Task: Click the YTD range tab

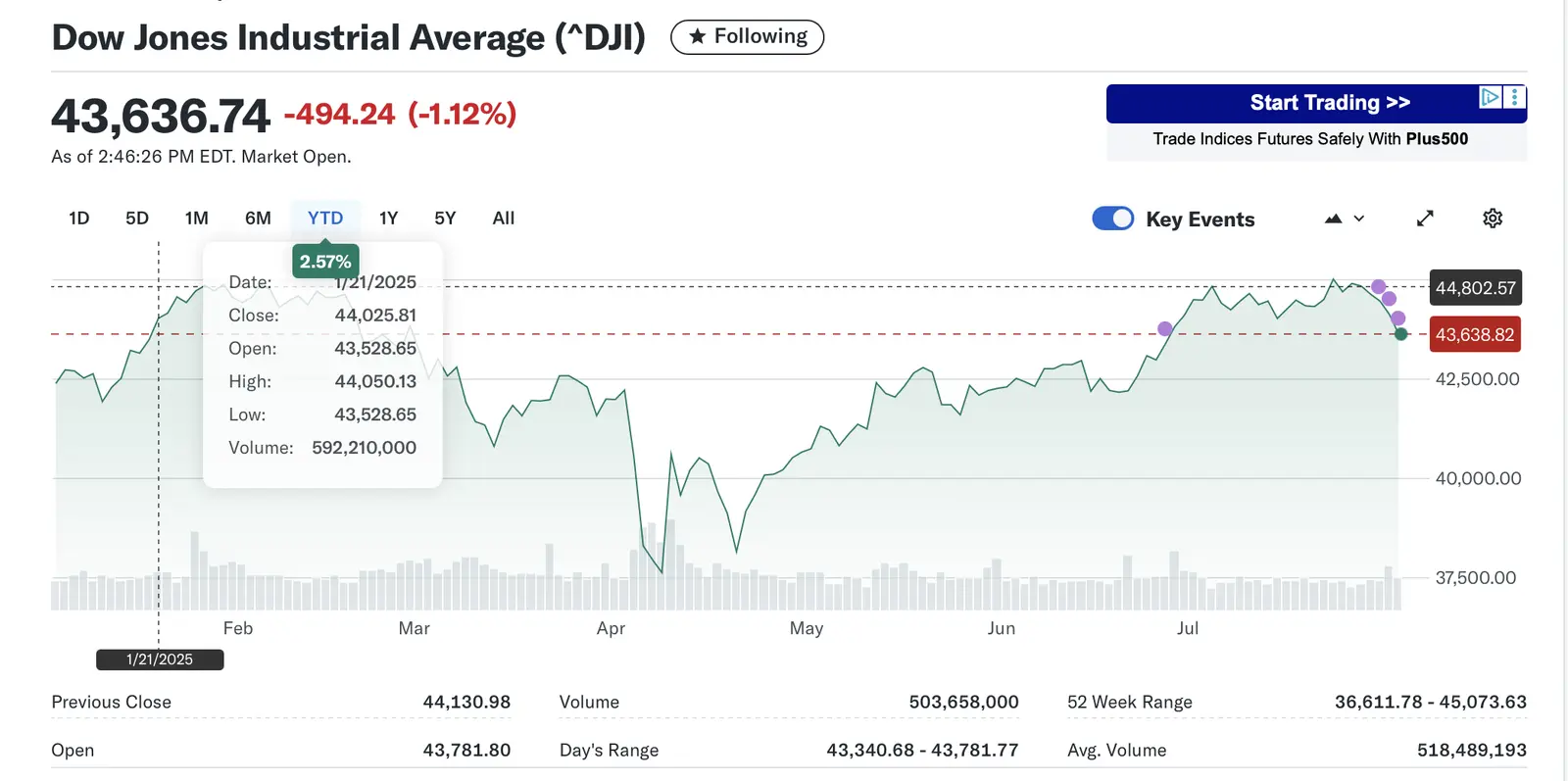Action: (x=325, y=219)
